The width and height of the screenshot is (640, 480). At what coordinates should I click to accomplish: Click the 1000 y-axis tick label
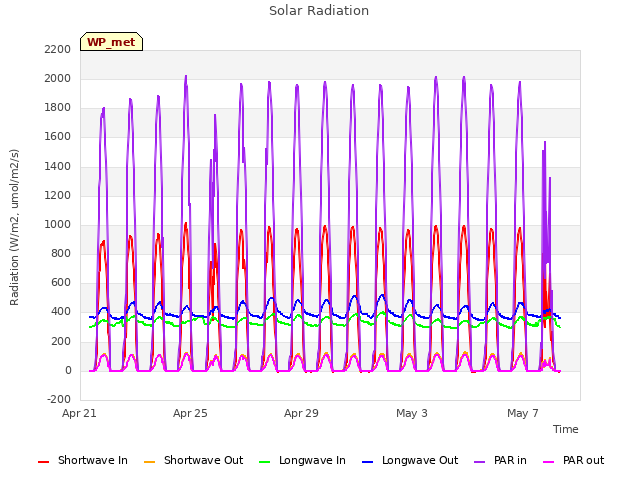point(58,224)
